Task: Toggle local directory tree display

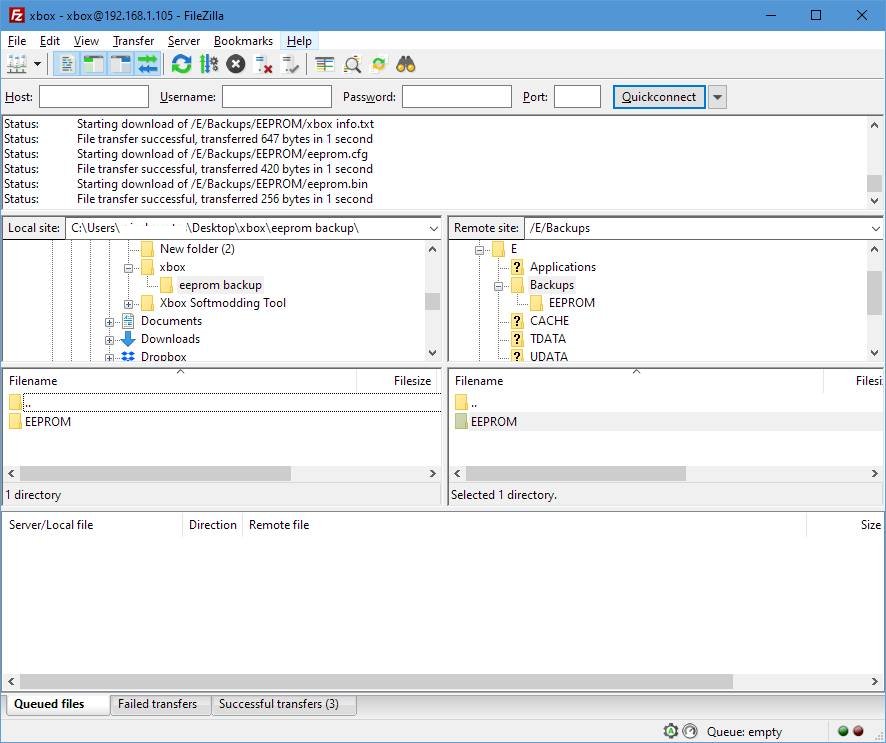Action: pos(93,64)
